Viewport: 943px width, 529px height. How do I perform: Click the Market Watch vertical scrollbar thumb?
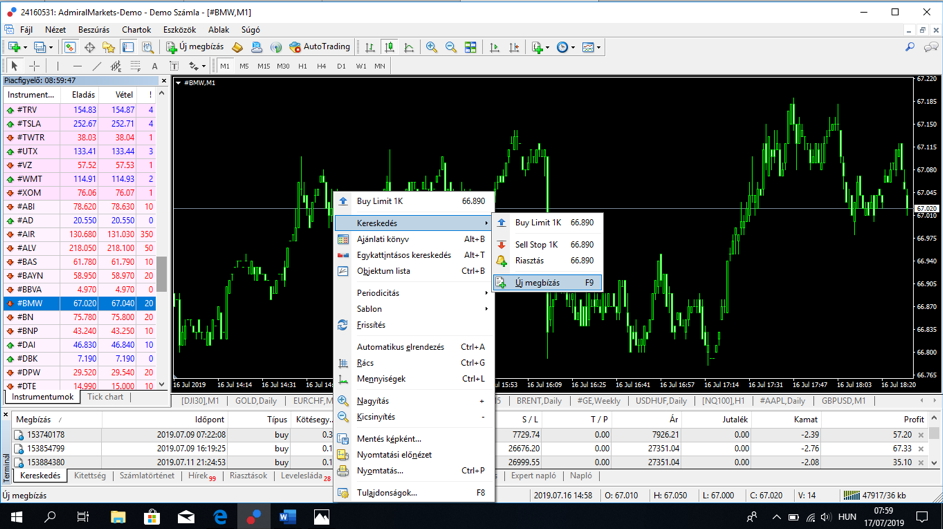point(161,274)
